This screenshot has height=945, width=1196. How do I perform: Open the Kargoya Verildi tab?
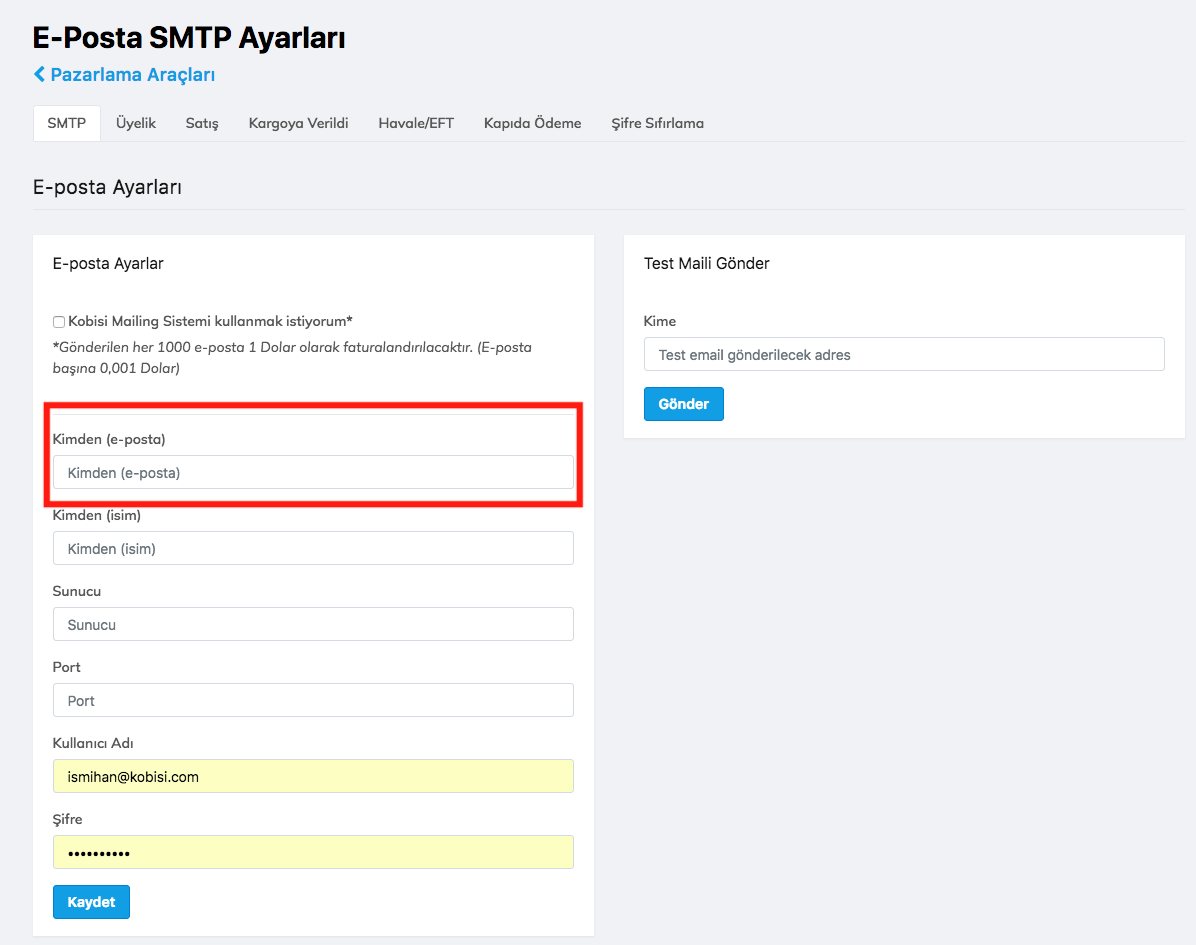point(298,123)
